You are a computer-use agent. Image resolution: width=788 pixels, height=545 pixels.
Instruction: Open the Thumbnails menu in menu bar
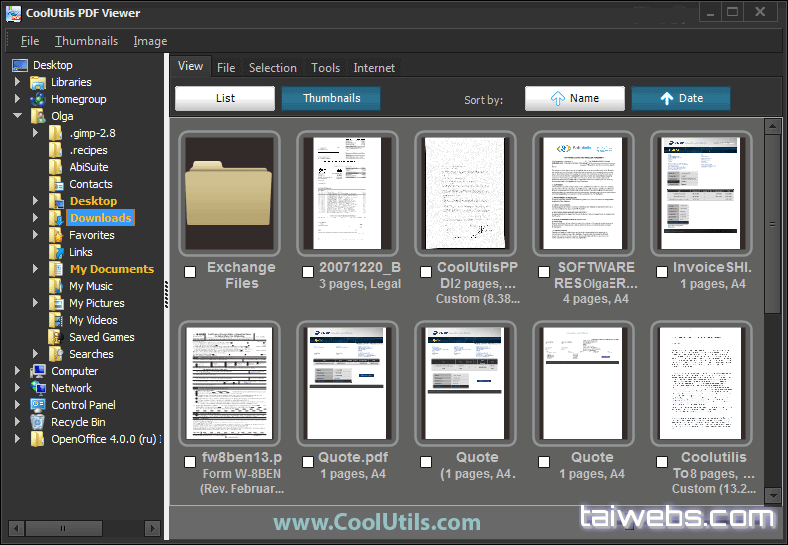(x=86, y=41)
